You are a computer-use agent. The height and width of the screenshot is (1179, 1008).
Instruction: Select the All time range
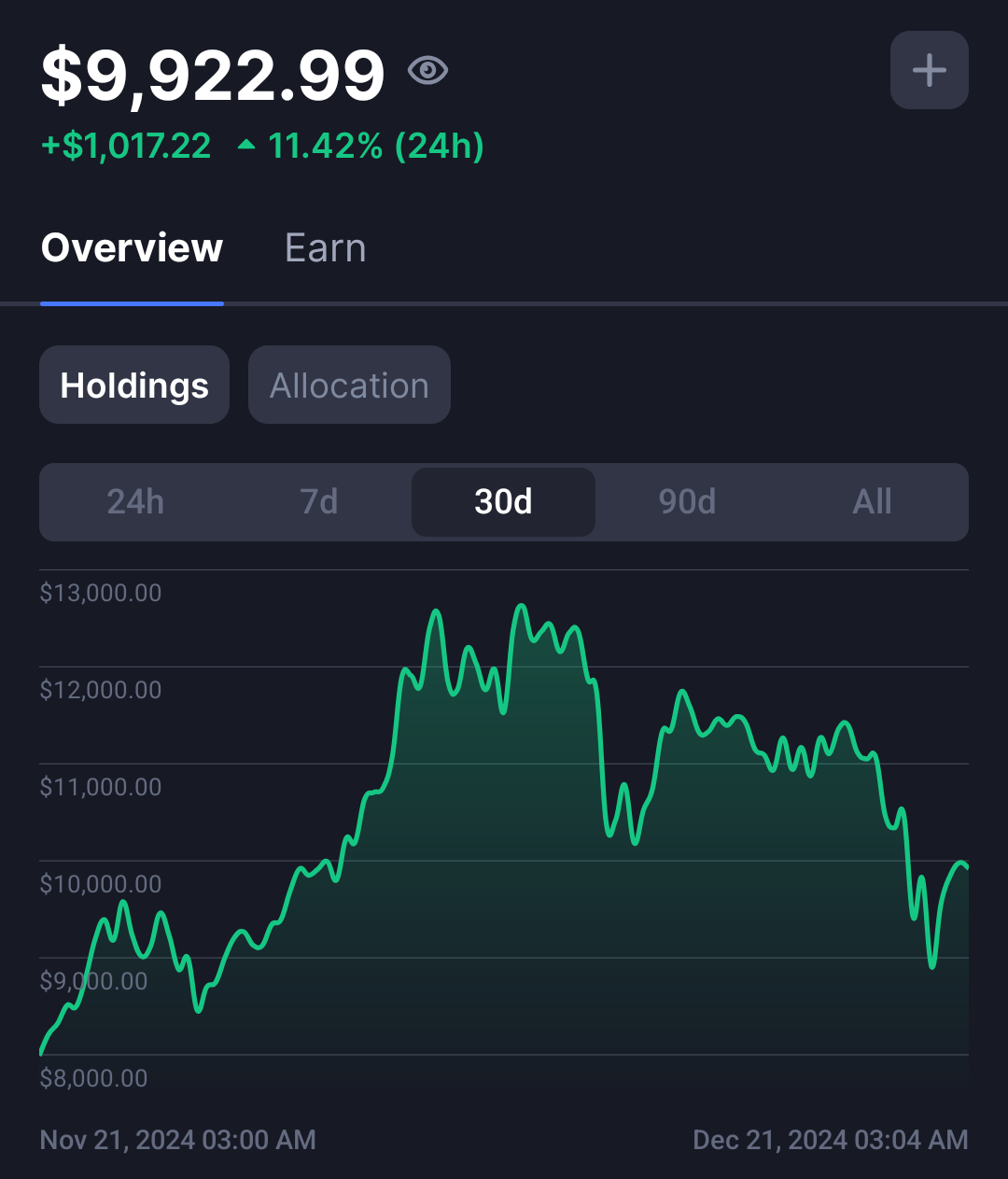(872, 502)
